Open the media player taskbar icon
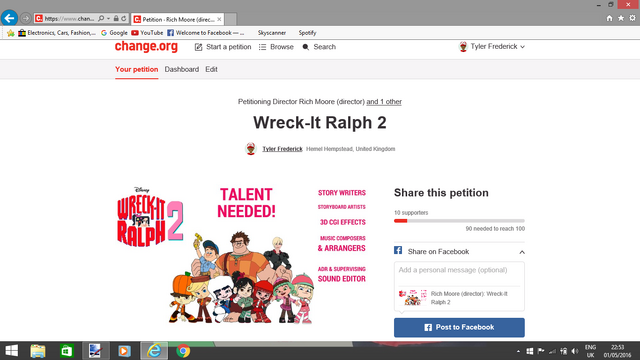The height and width of the screenshot is (360, 640). (x=124, y=351)
